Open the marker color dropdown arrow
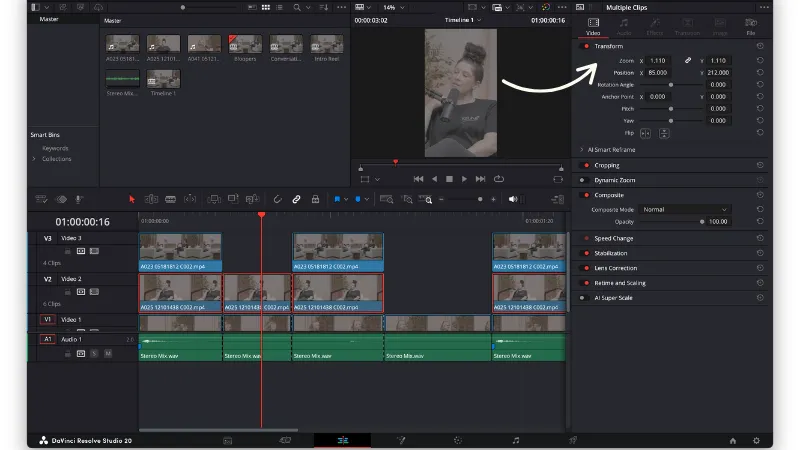Viewport: 800px width, 450px height. tap(366, 199)
